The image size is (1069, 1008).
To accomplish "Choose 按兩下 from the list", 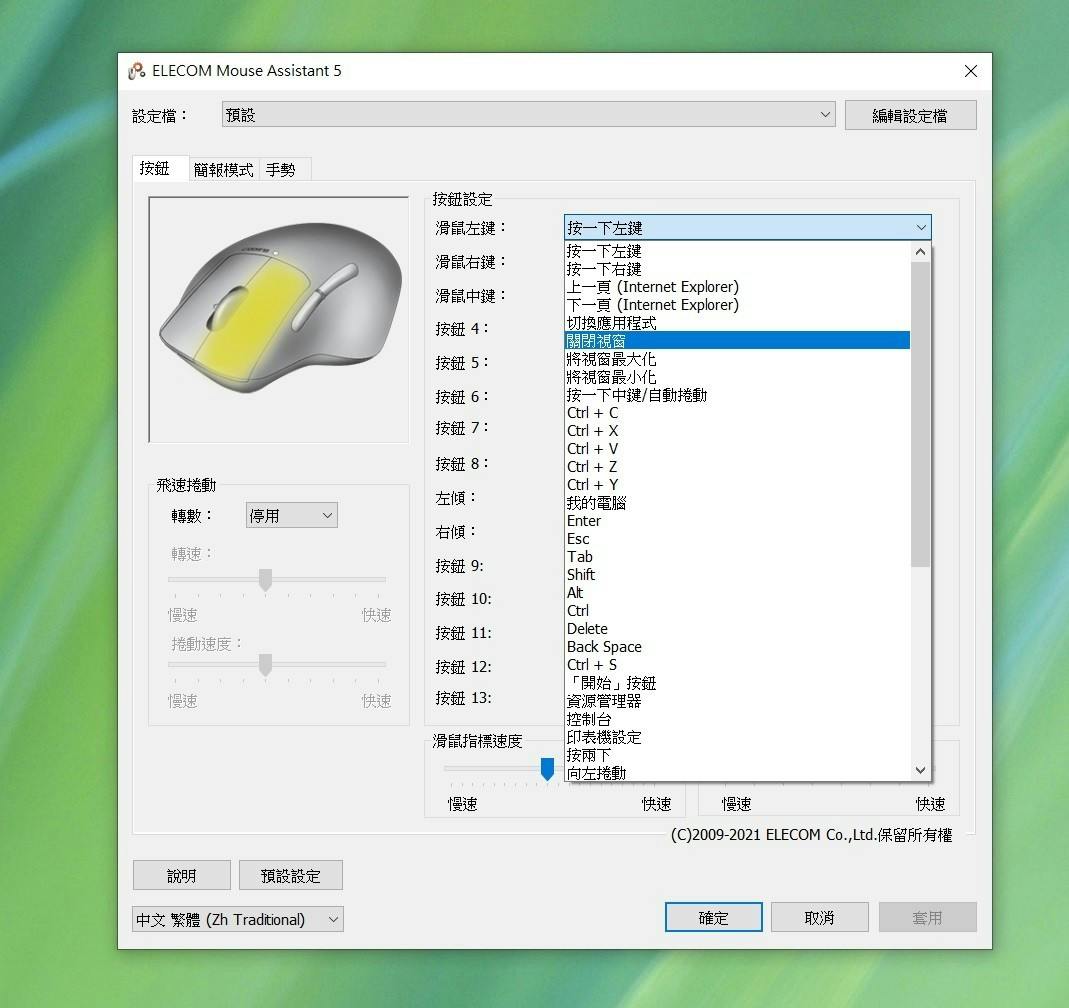I will point(738,755).
